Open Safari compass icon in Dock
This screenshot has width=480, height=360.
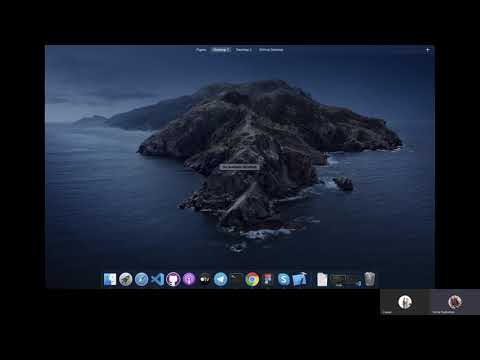(x=141, y=279)
